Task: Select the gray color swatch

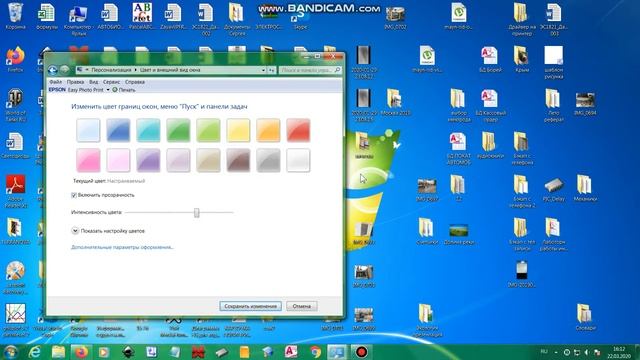Action: (x=268, y=160)
